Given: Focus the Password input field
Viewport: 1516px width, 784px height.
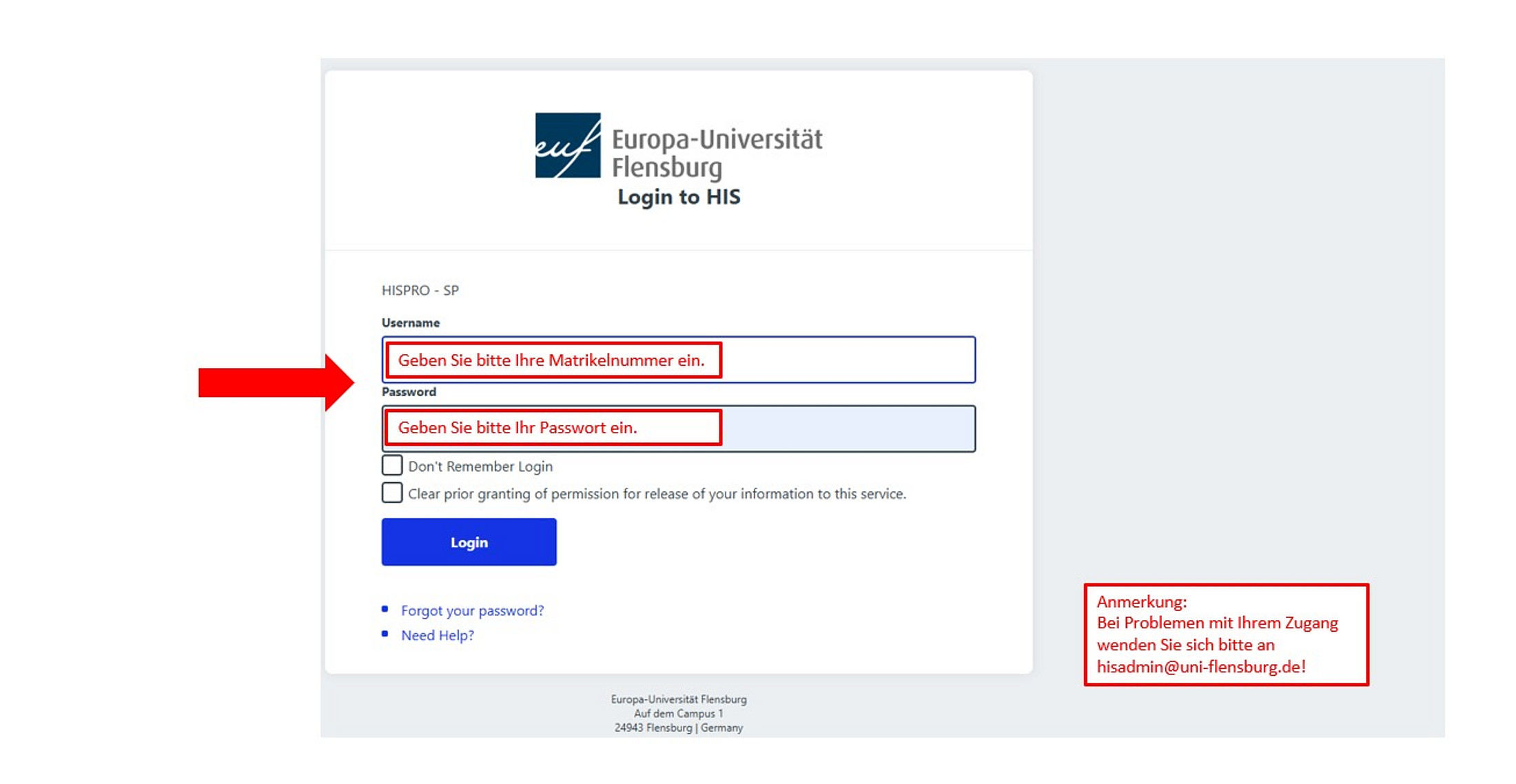Looking at the screenshot, I should (x=679, y=429).
